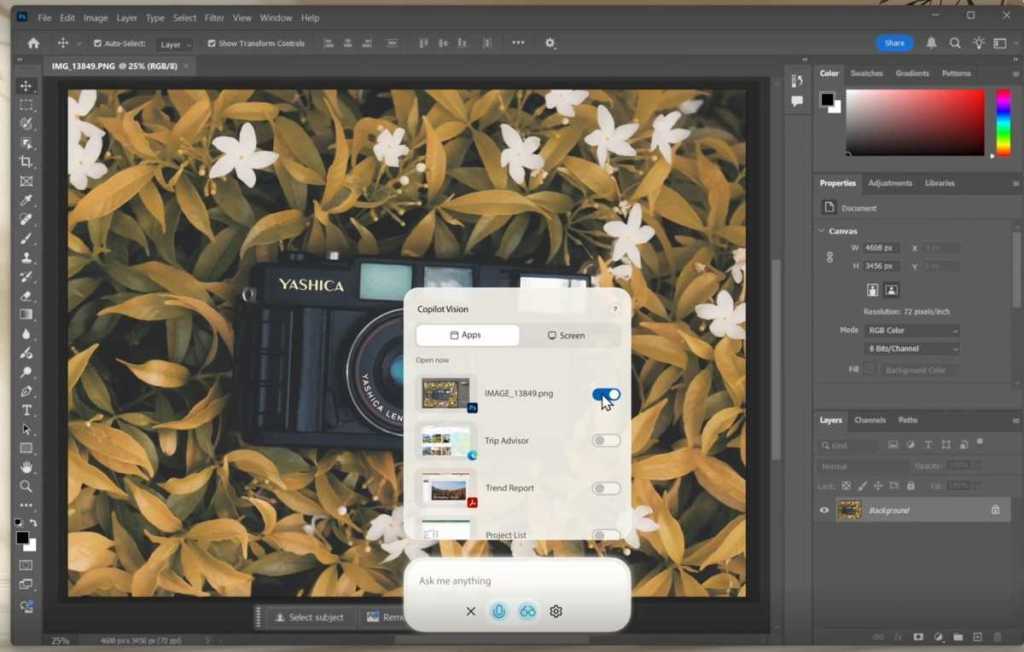The image size is (1024, 652).
Task: Activate the Hand tool
Action: point(26,466)
